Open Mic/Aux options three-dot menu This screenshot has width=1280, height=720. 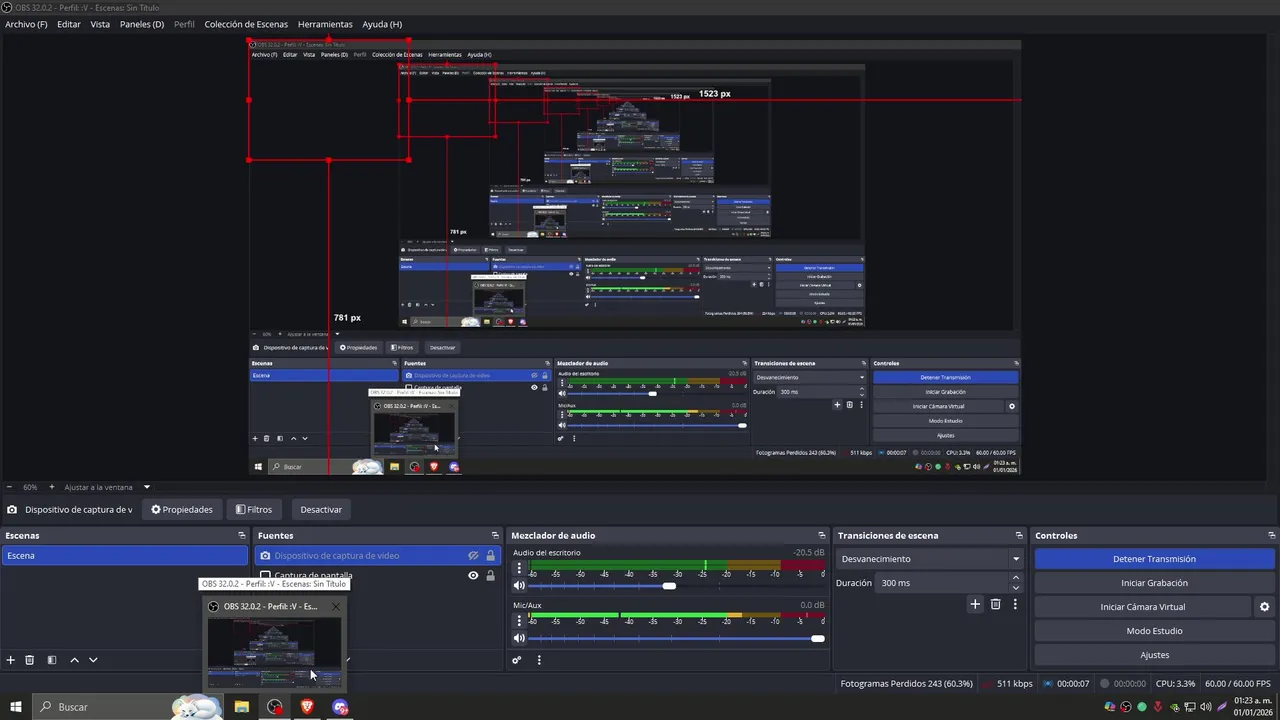519,620
